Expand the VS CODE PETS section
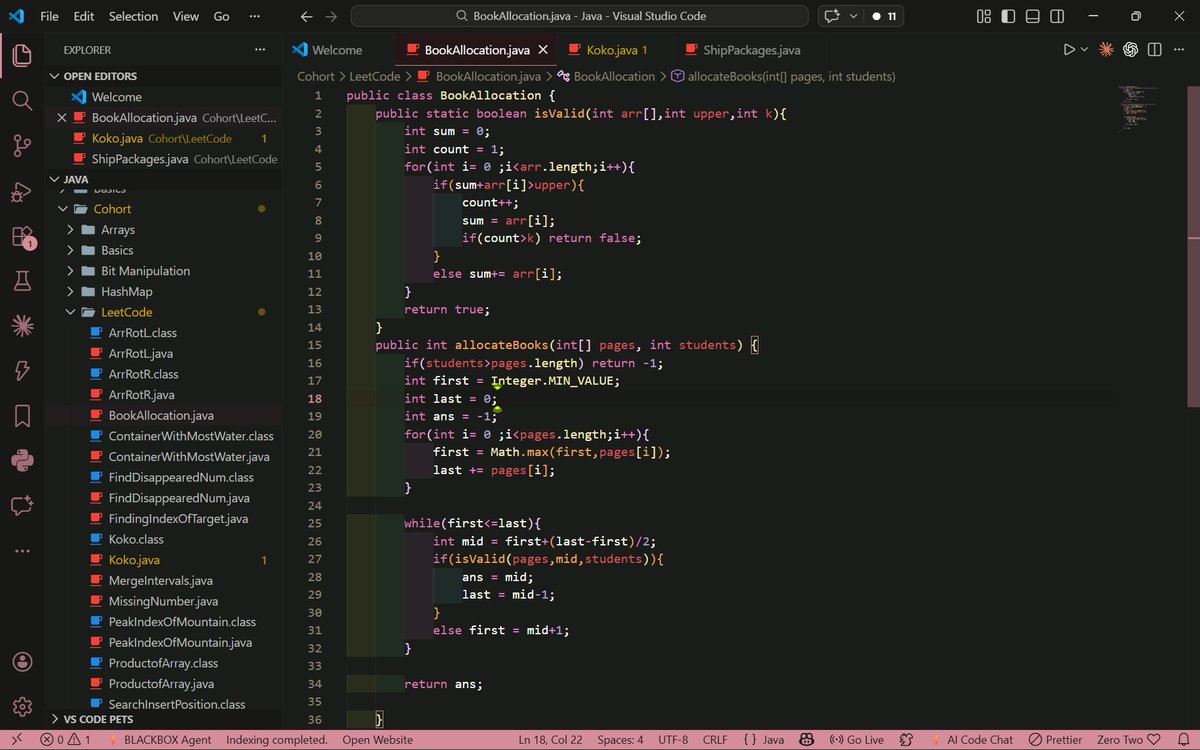The width and height of the screenshot is (1200, 750). click(x=98, y=719)
